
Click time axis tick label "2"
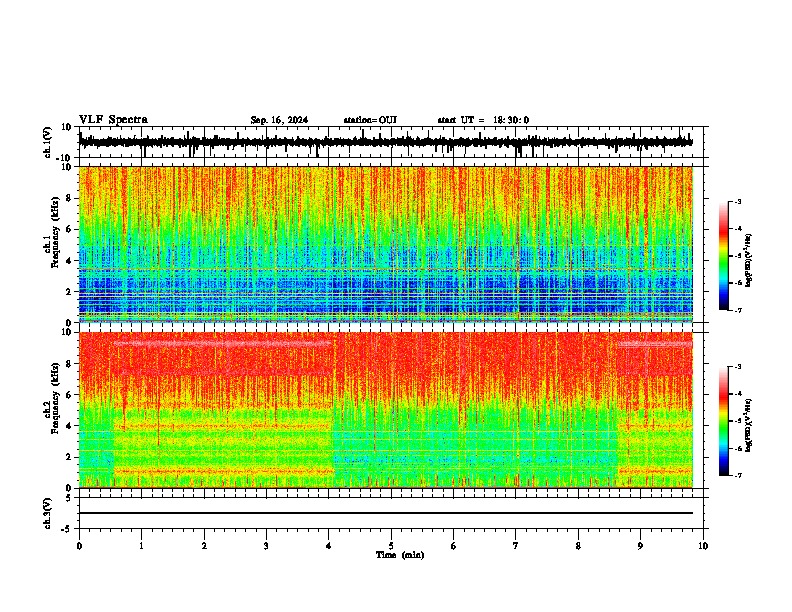point(204,545)
